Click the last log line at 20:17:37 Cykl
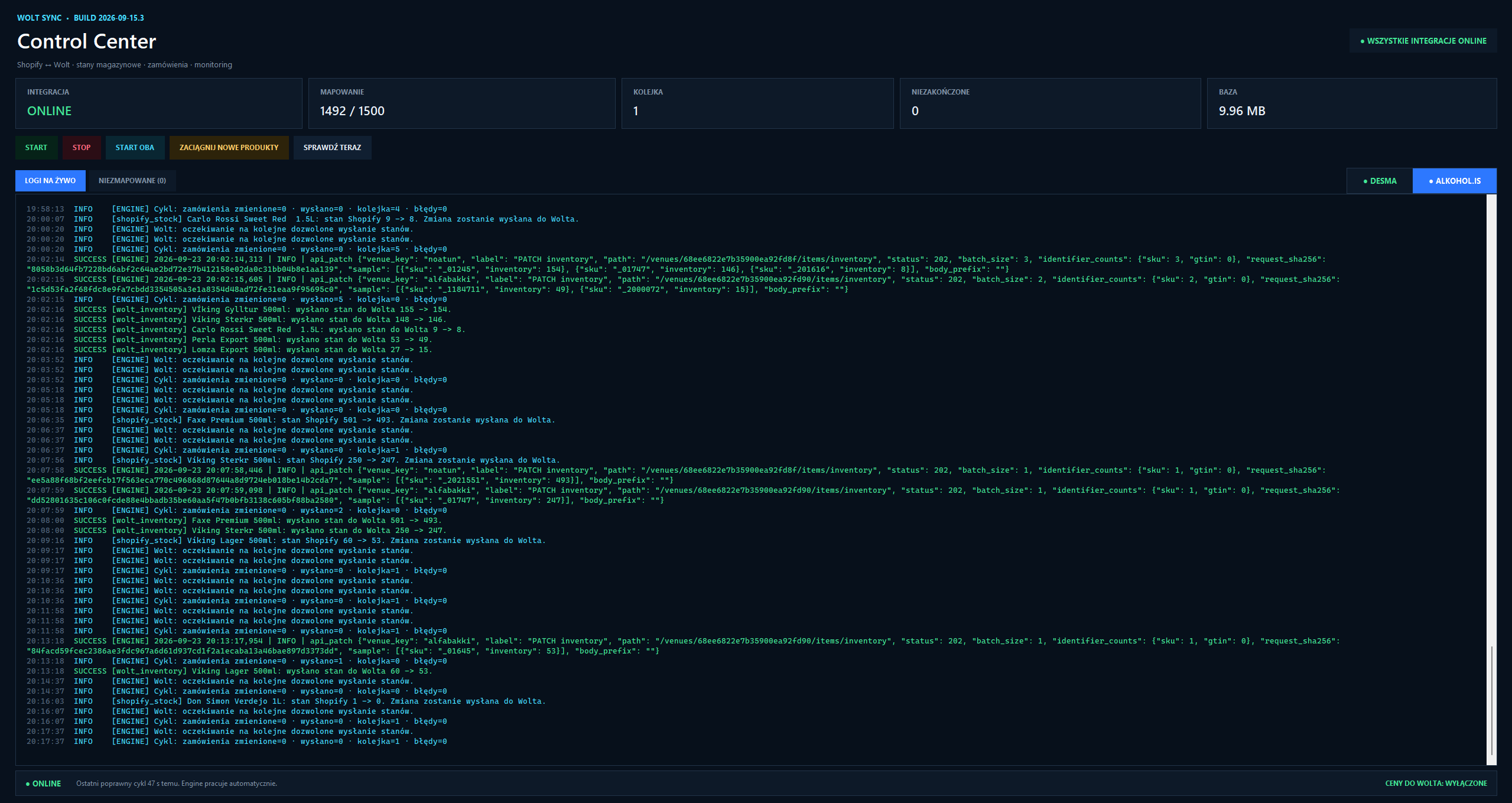Image resolution: width=1512 pixels, height=803 pixels. click(x=236, y=742)
